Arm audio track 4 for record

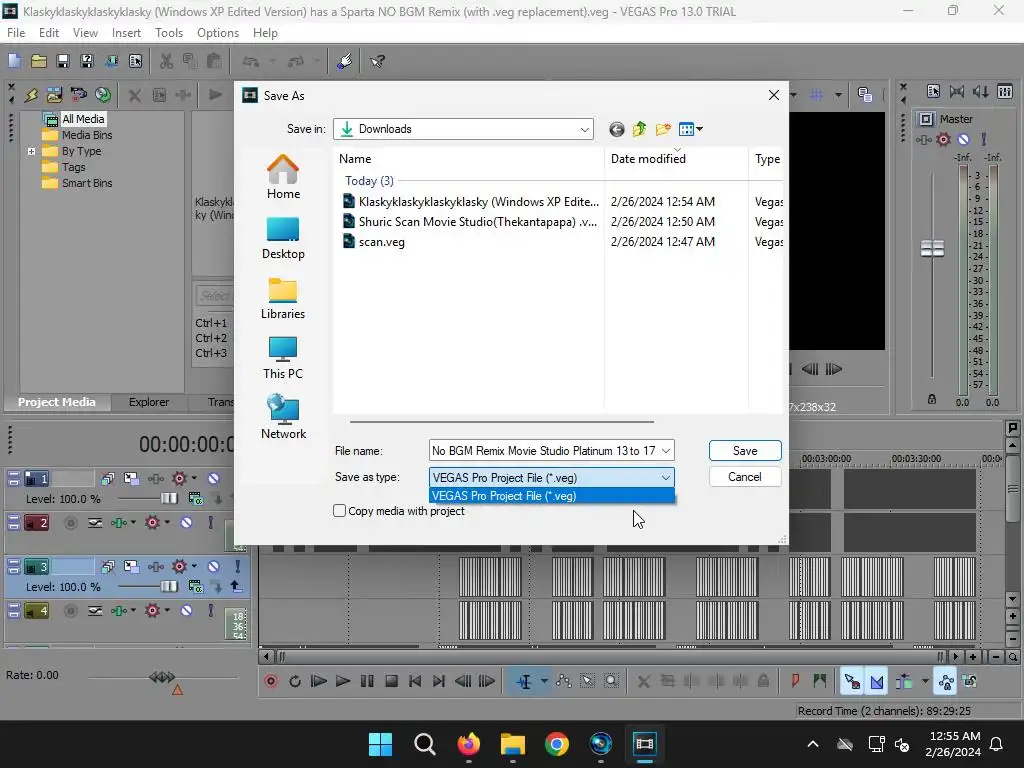(71, 611)
